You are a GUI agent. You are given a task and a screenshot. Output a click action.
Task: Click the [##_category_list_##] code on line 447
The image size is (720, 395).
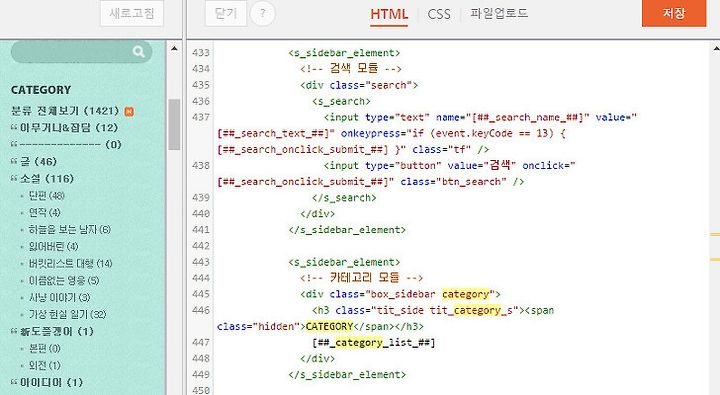tap(373, 342)
